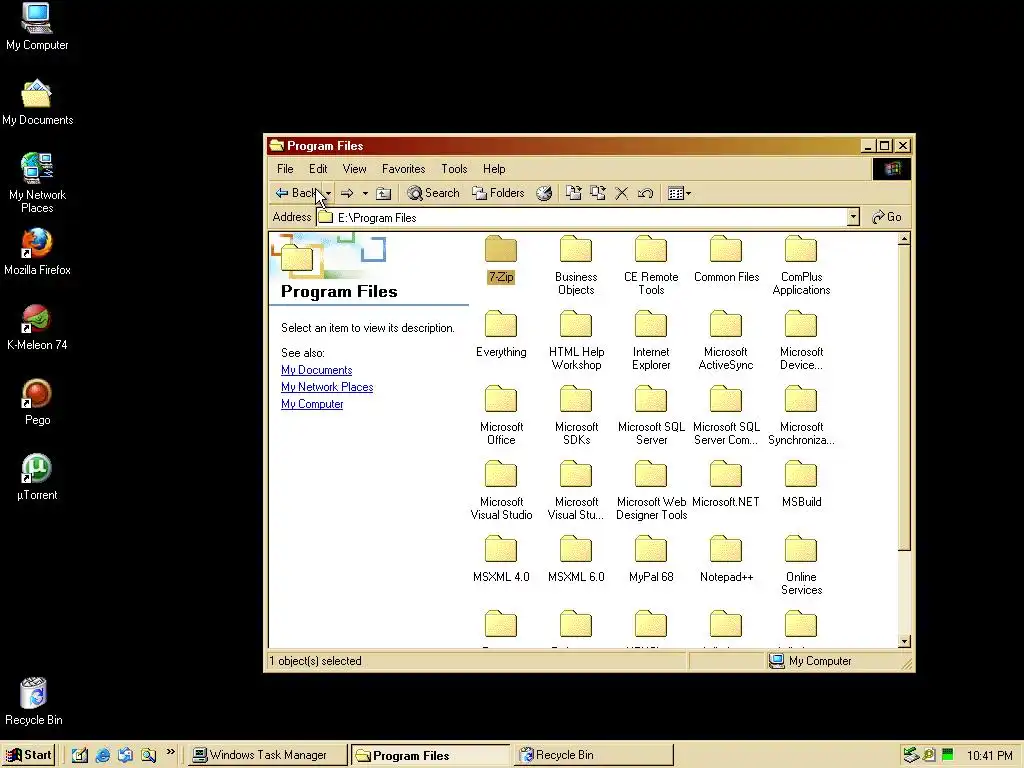Select the MSXML 4.0 folder
This screenshot has height=768, width=1024.
coord(501,559)
